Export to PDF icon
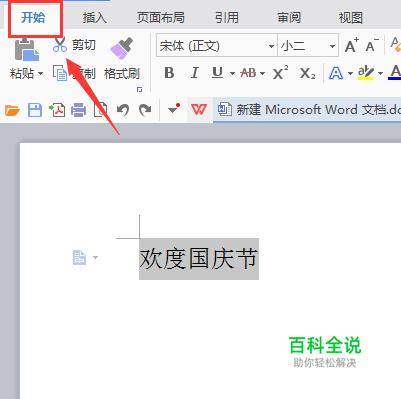The width and height of the screenshot is (401, 399). [x=57, y=110]
